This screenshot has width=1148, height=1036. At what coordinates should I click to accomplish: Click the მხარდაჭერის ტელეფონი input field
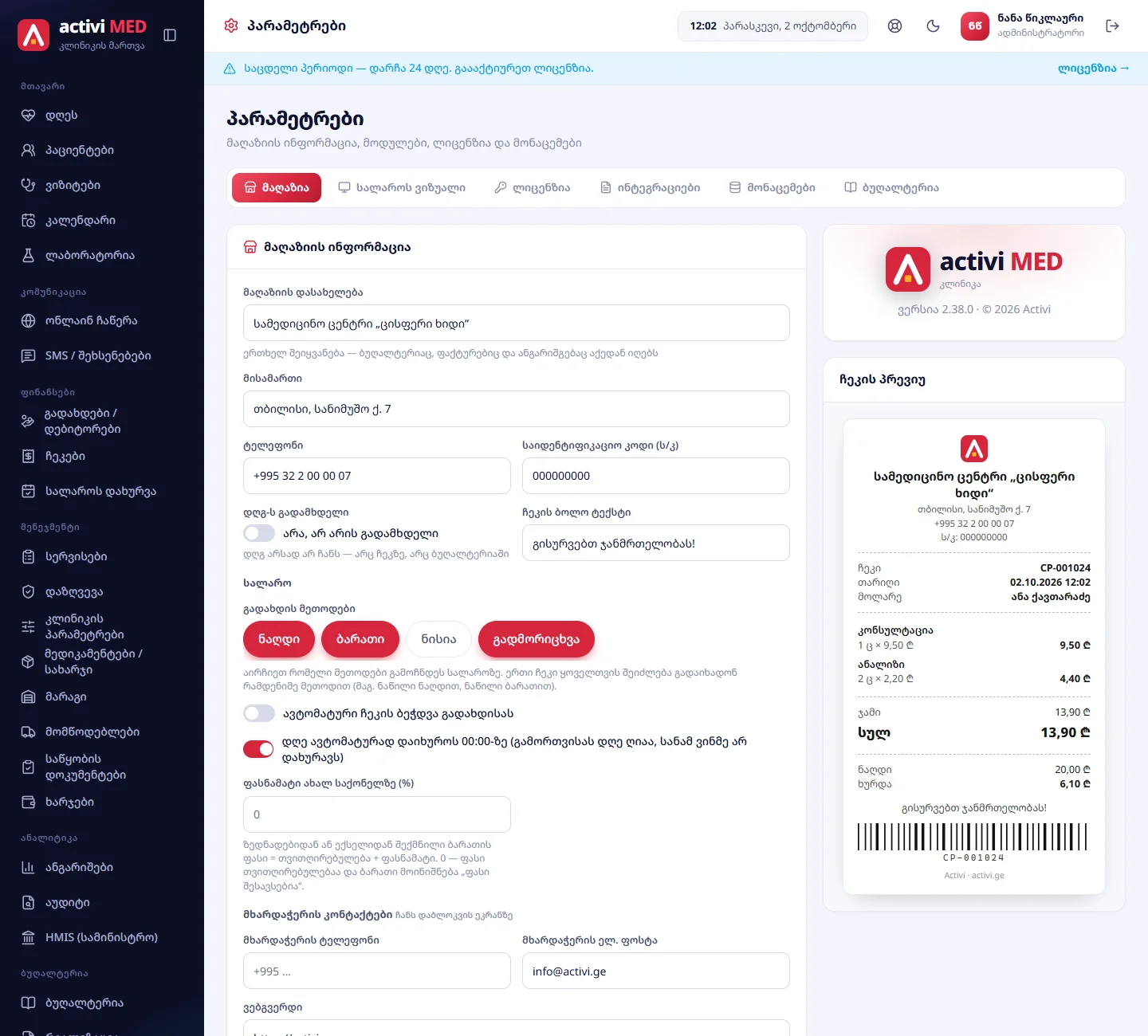pos(377,971)
